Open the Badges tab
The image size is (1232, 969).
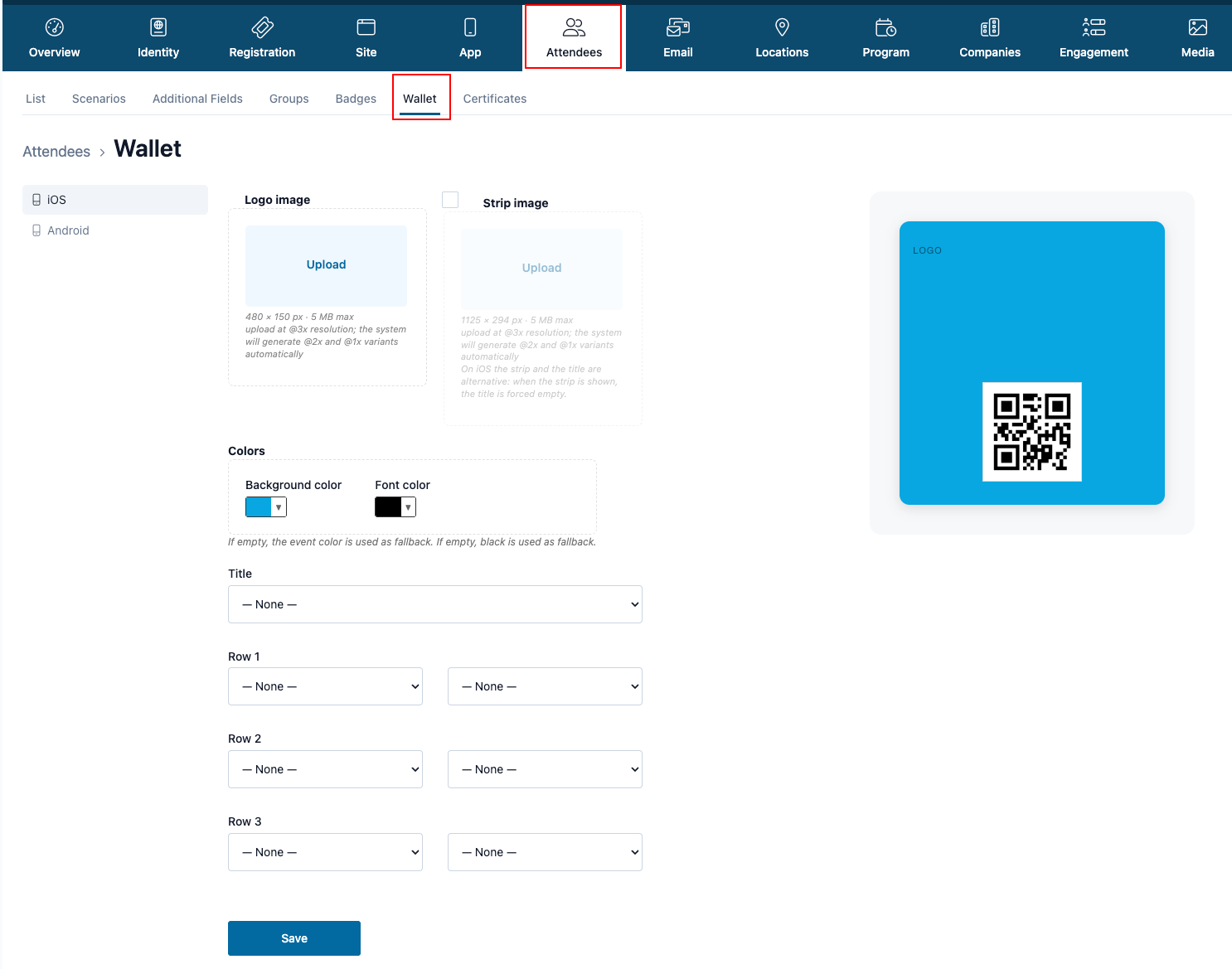(356, 99)
